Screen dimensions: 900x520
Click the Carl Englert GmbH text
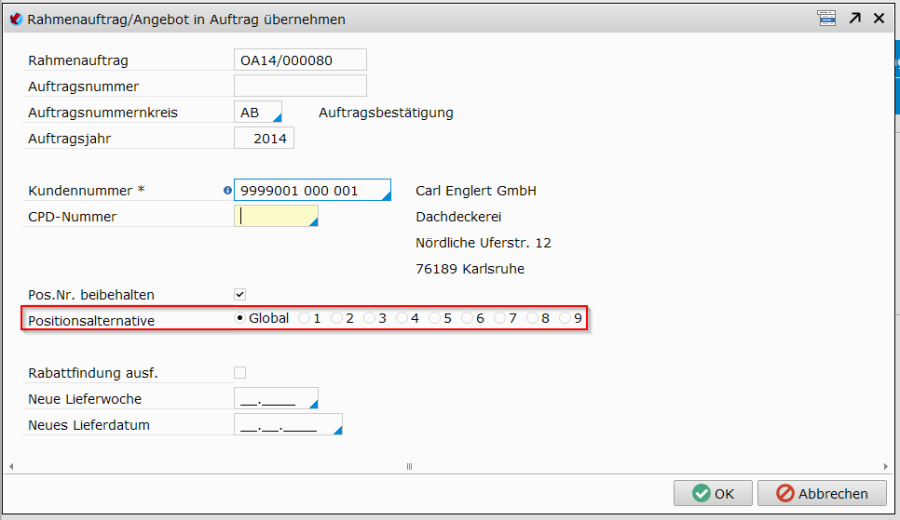pyautogui.click(x=476, y=191)
